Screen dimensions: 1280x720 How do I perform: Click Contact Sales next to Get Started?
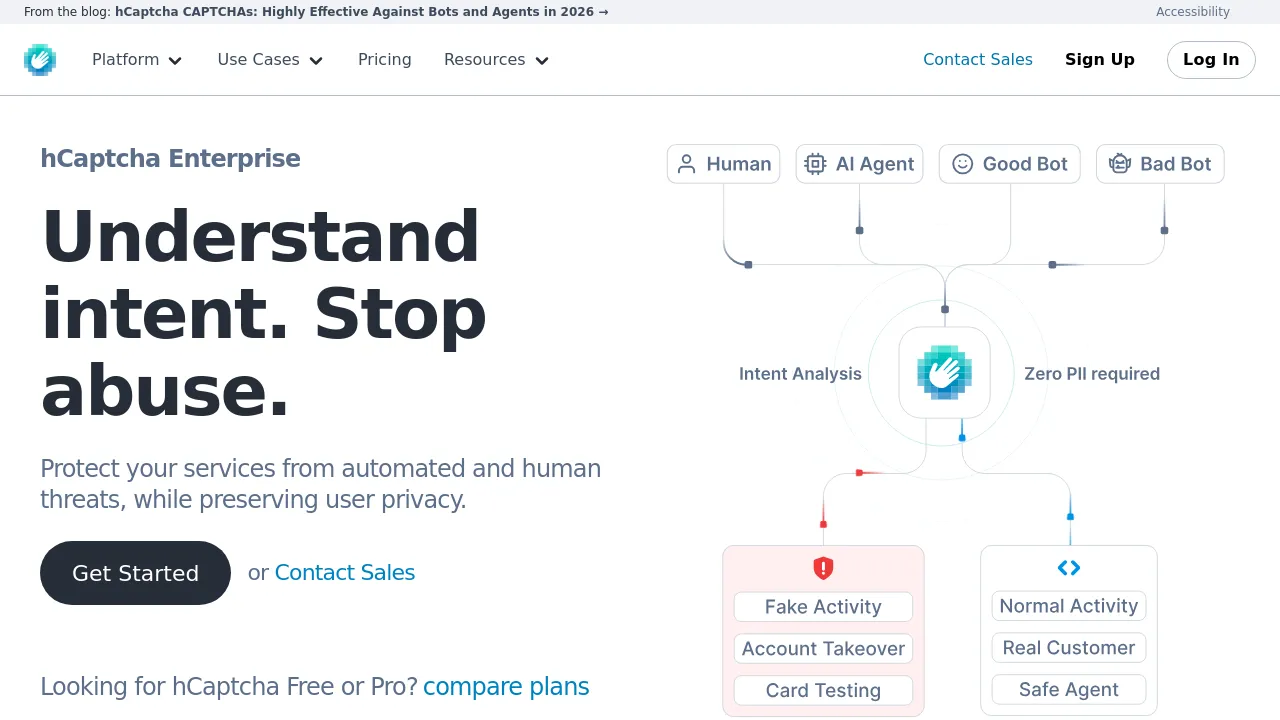pos(345,573)
